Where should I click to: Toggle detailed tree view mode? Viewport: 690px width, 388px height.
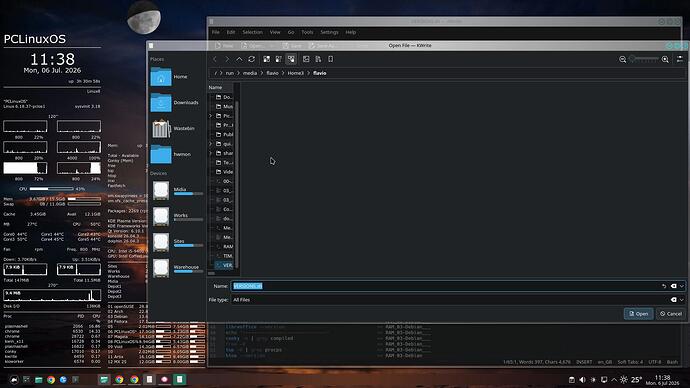tap(291, 59)
